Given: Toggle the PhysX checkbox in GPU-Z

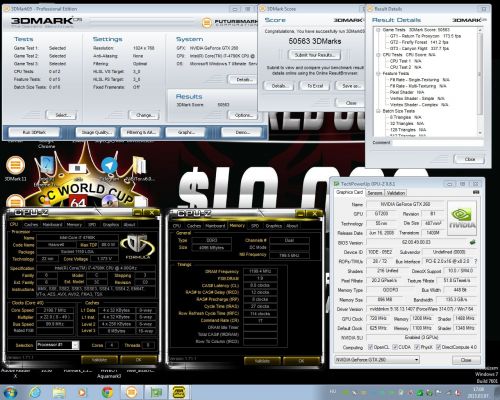Looking at the screenshot, I should pos(416,347).
